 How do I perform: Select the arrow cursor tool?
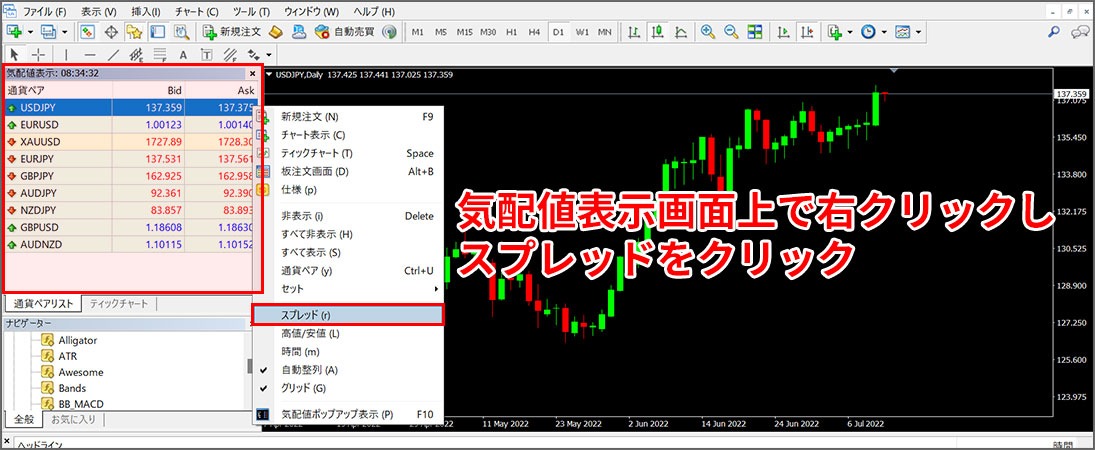tap(15, 54)
